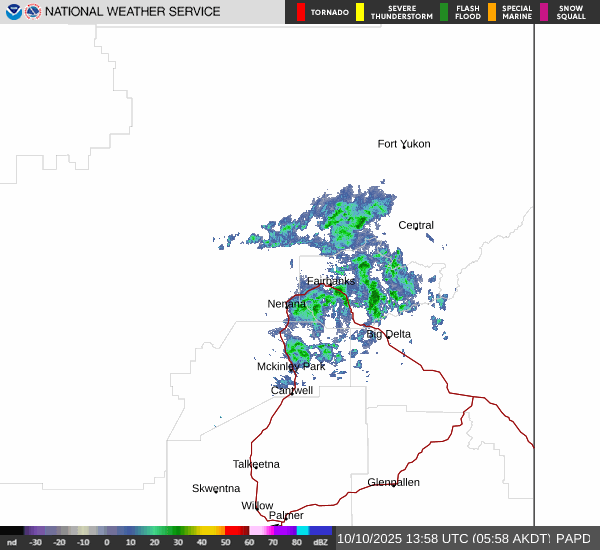Viewport: 600px width, 550px height.
Task: Click the magenta Snow Squall legend marker
Action: 544,12
